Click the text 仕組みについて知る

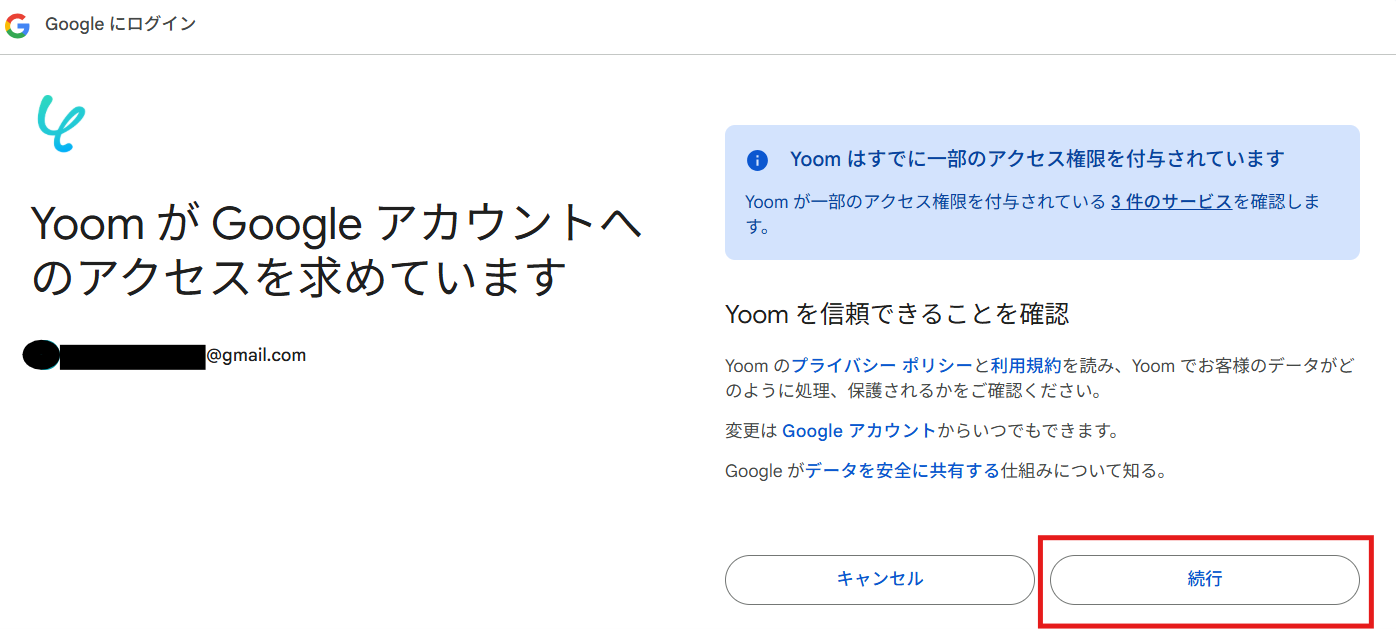coord(1083,470)
